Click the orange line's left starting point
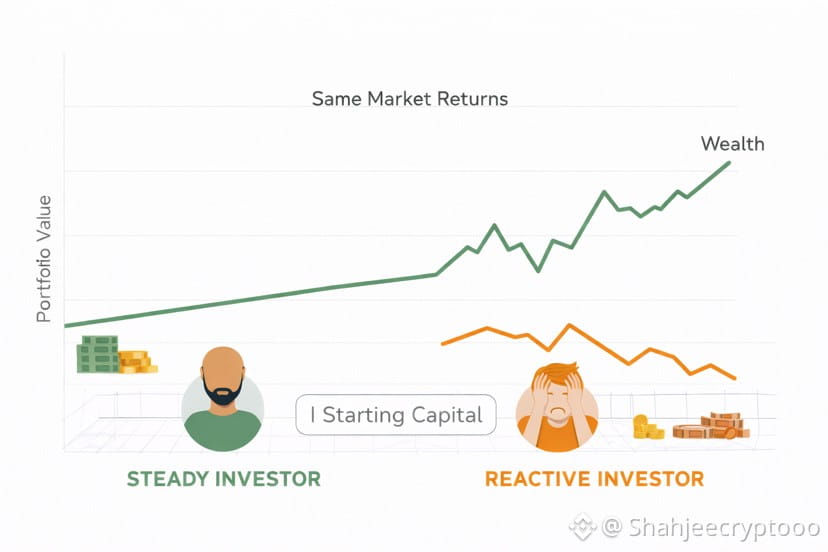The height and width of the screenshot is (552, 828). pyautogui.click(x=442, y=344)
